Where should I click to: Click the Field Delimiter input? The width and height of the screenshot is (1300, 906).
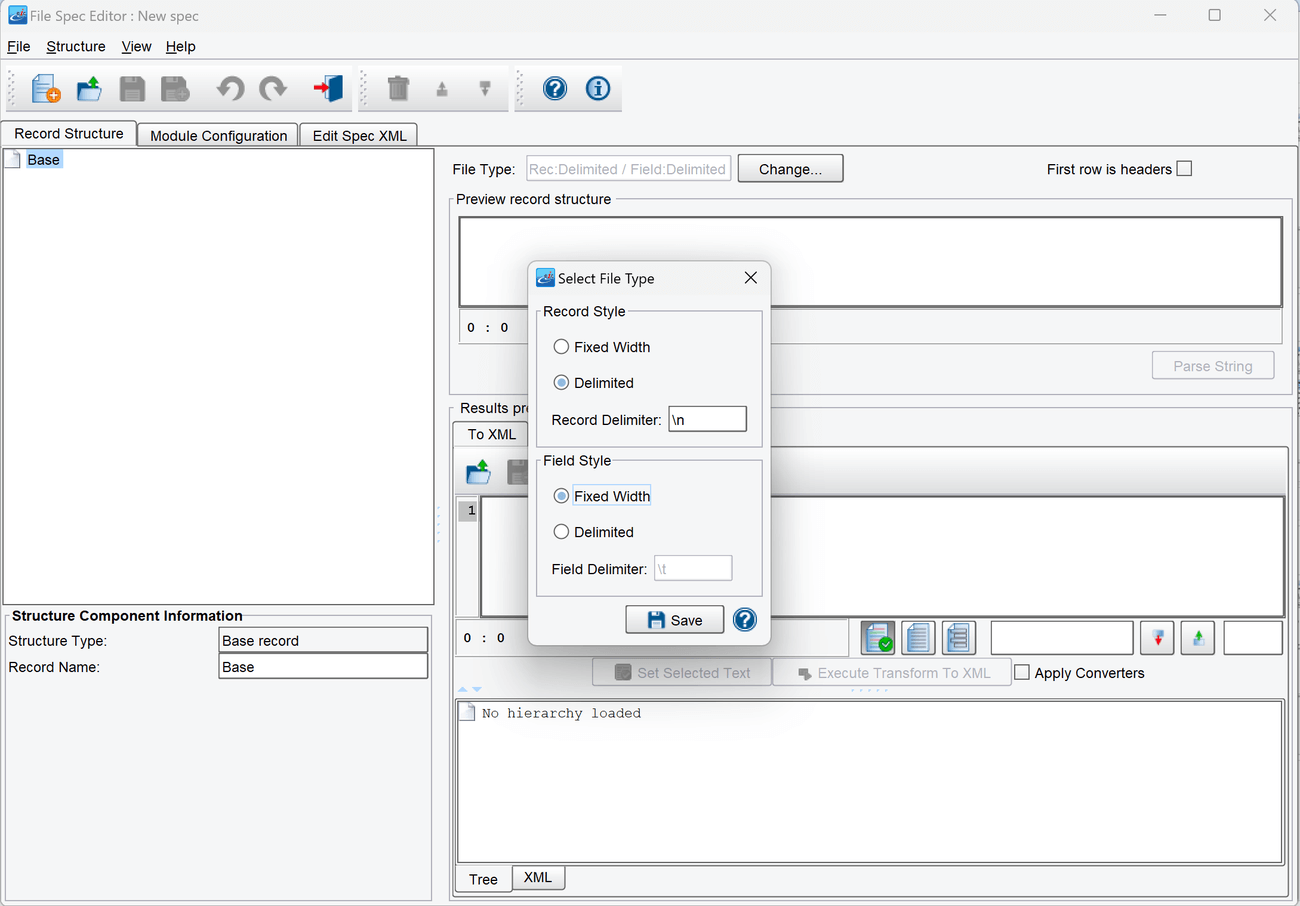[x=693, y=568]
